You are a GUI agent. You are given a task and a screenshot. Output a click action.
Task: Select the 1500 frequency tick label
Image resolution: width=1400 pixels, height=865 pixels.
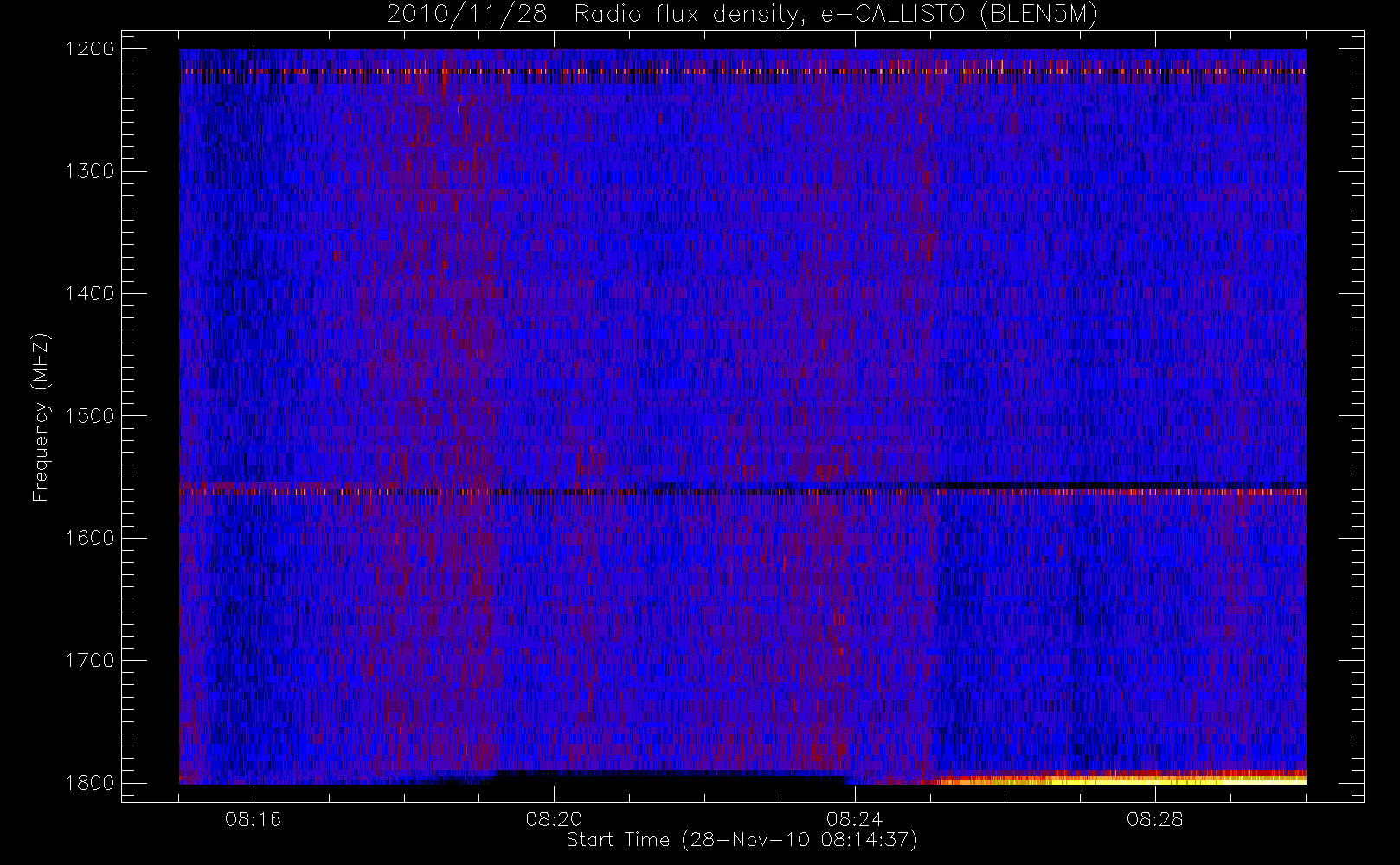click(90, 416)
